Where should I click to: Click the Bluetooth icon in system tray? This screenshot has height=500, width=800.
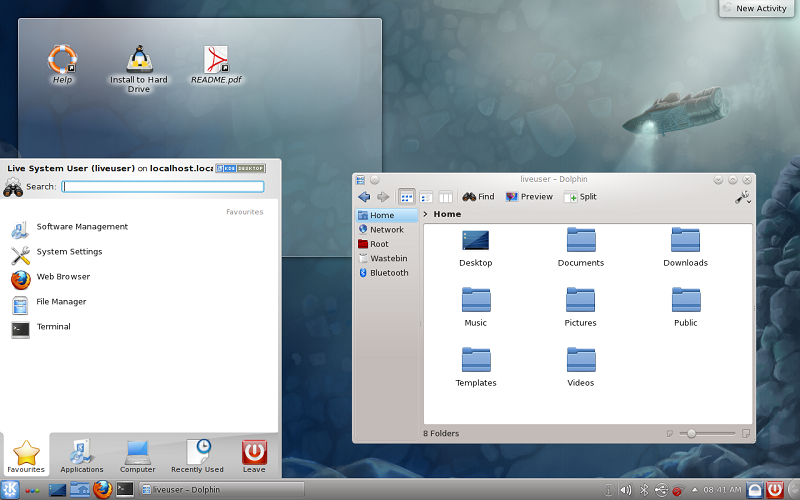click(x=644, y=490)
